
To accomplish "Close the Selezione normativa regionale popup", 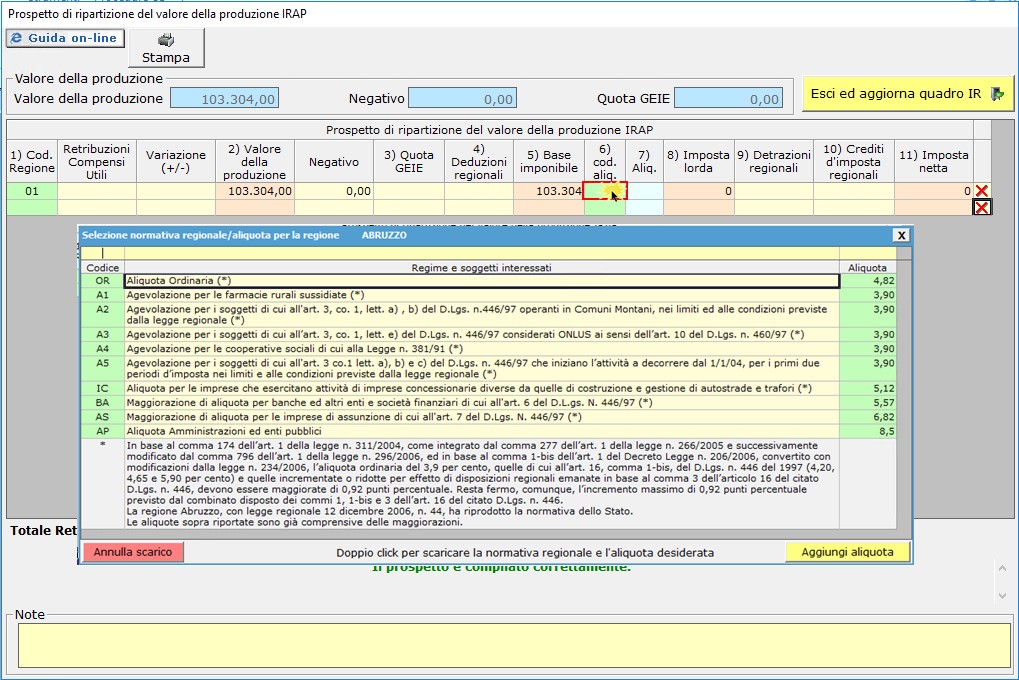I will (x=901, y=235).
